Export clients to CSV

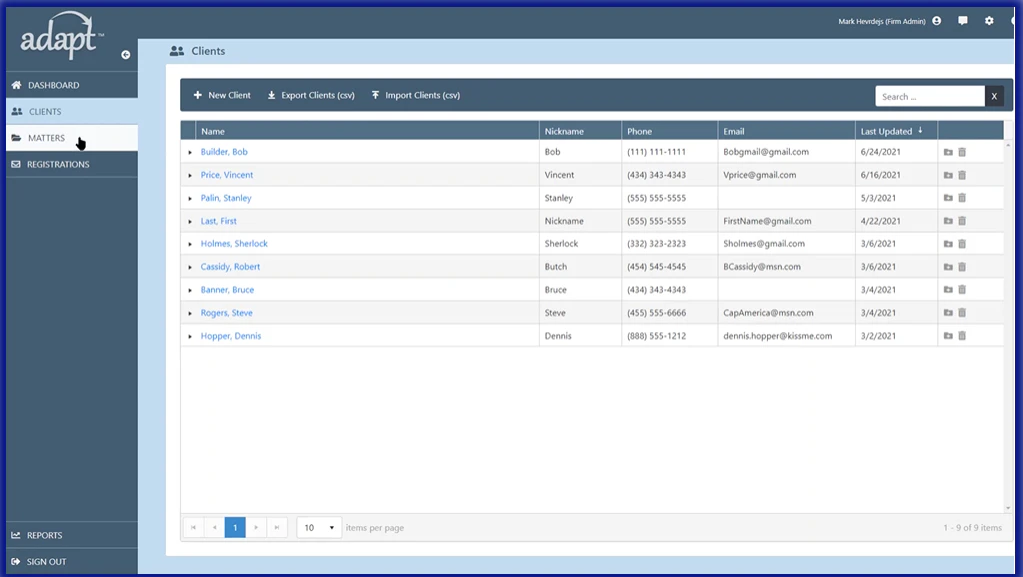(310, 95)
